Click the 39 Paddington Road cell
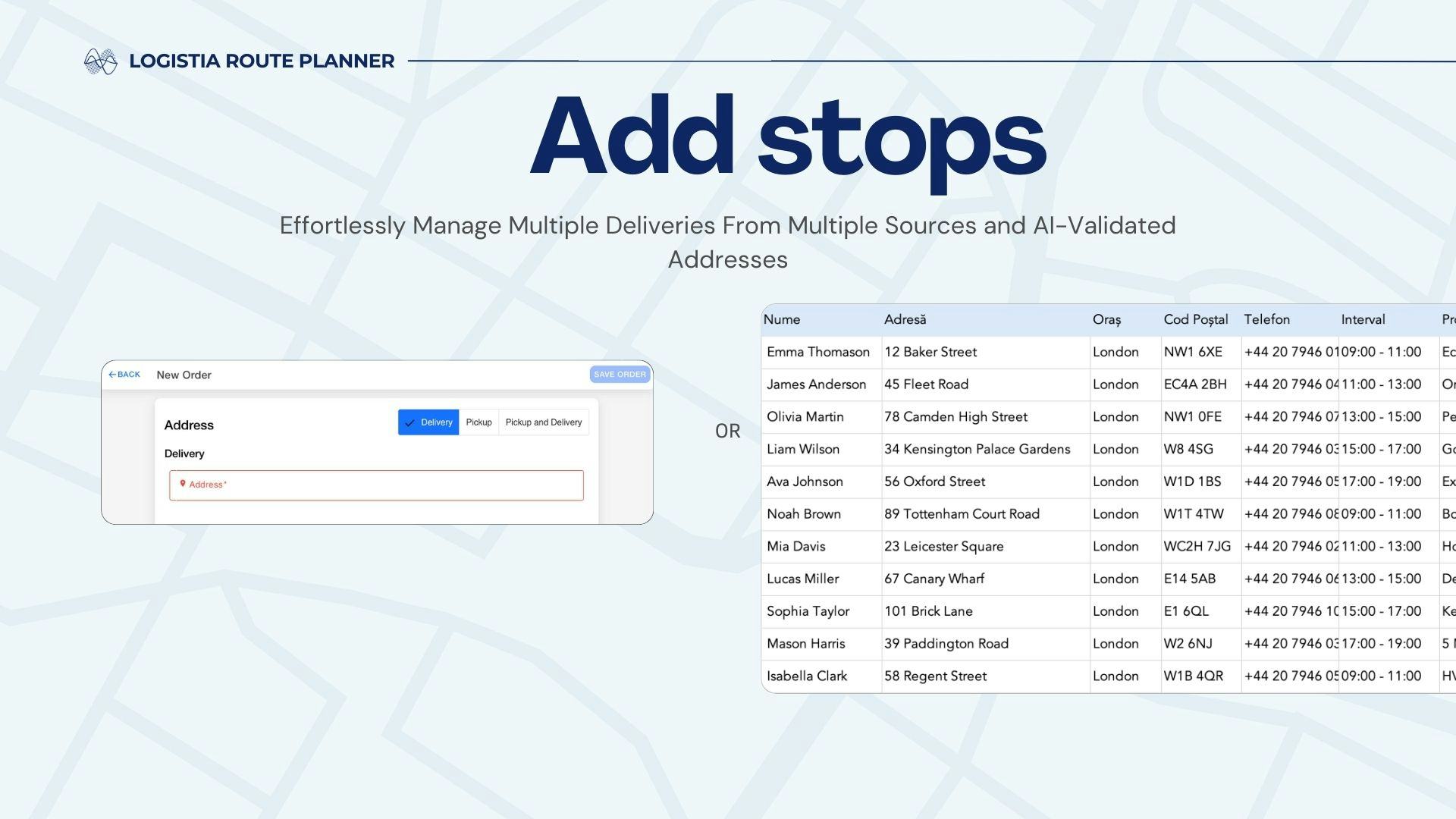1456x819 pixels. pos(986,644)
